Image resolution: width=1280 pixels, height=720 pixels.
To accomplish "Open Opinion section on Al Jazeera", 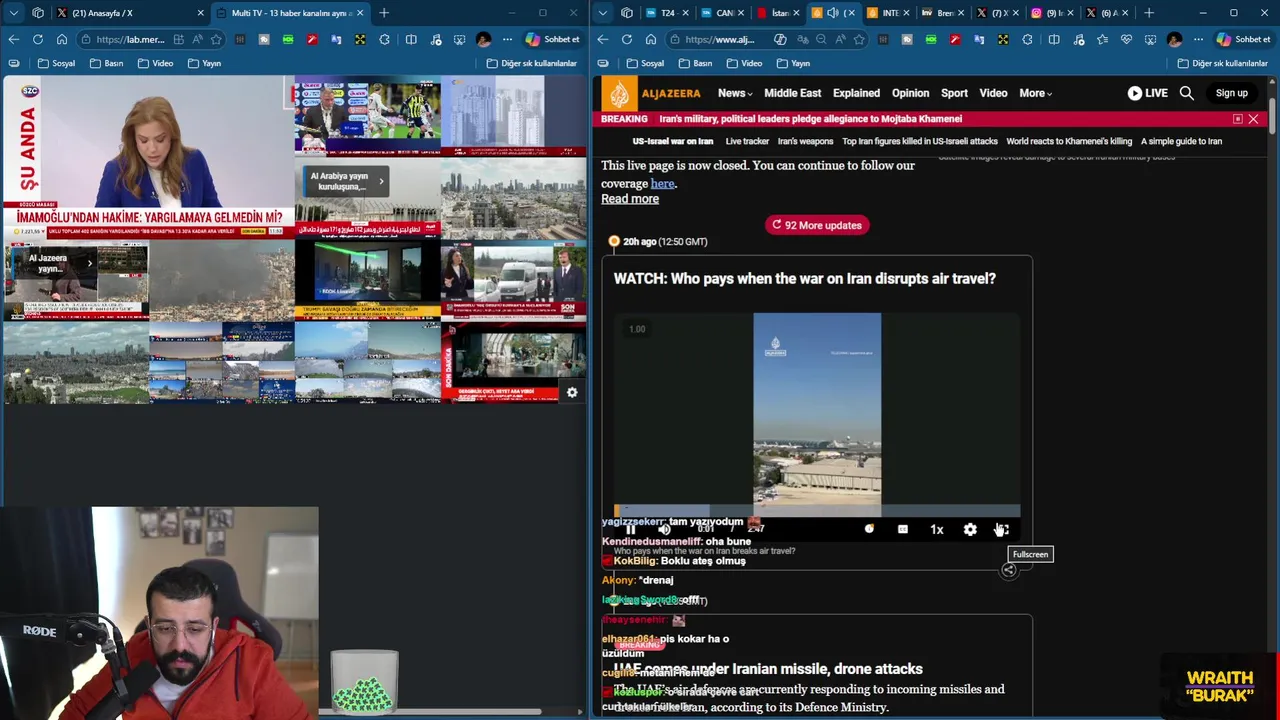I will coord(910,93).
